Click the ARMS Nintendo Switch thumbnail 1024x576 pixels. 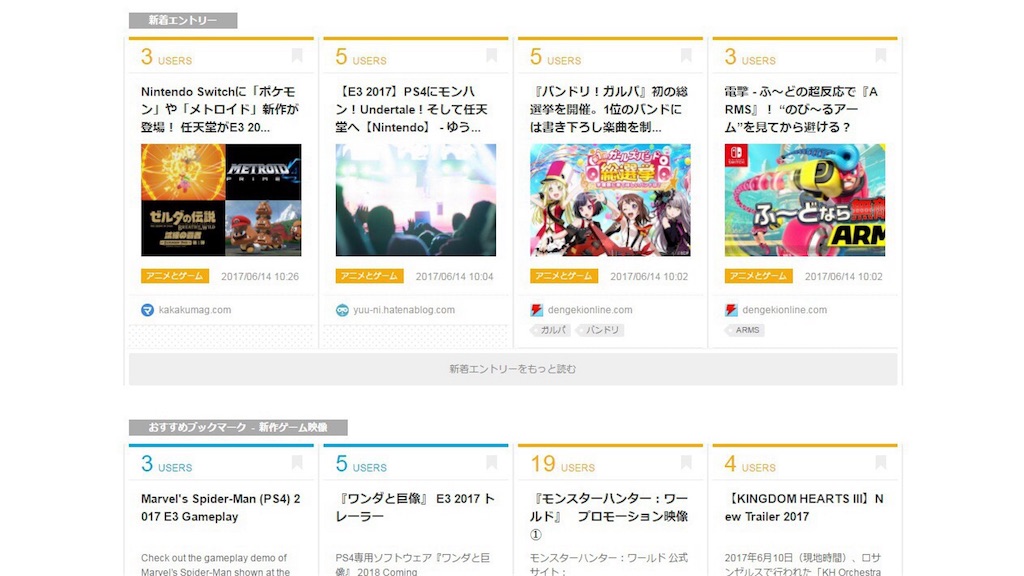805,200
